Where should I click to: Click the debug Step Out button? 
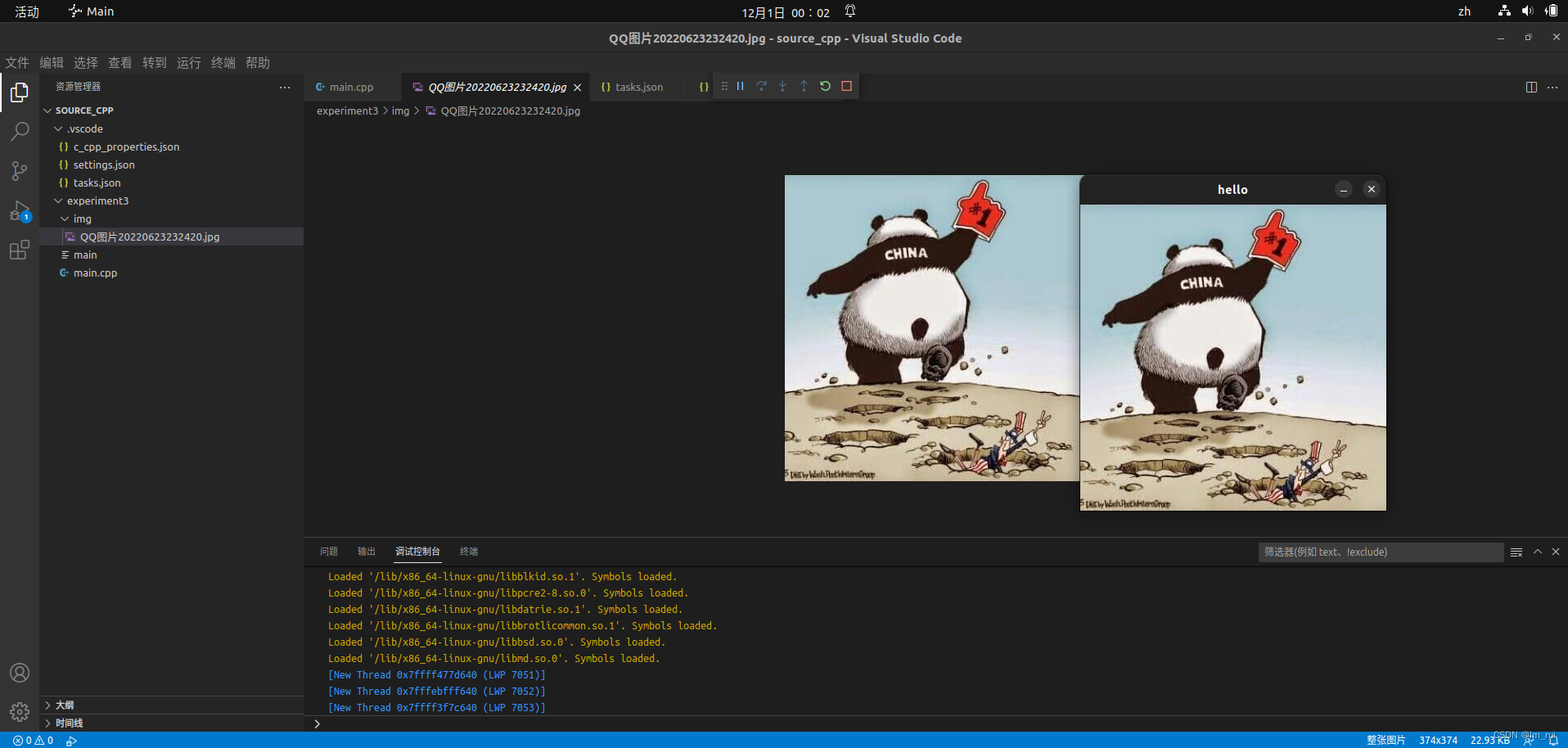[x=804, y=86]
